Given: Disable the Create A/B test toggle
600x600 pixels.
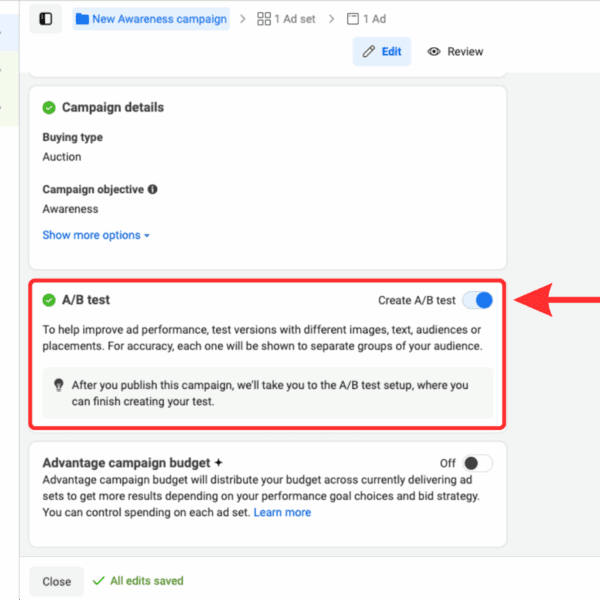Looking at the screenshot, I should [478, 300].
